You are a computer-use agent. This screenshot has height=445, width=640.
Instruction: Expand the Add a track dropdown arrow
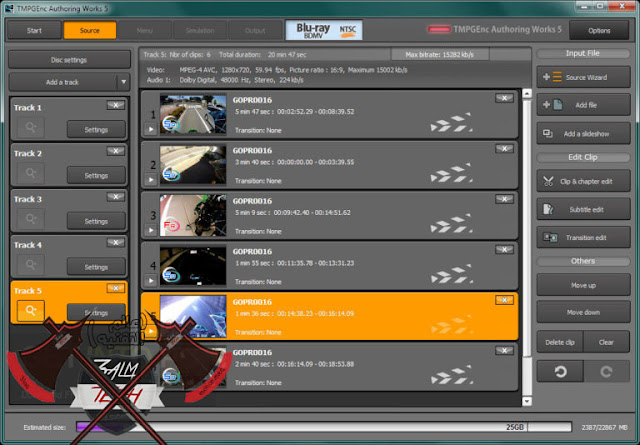pos(123,82)
